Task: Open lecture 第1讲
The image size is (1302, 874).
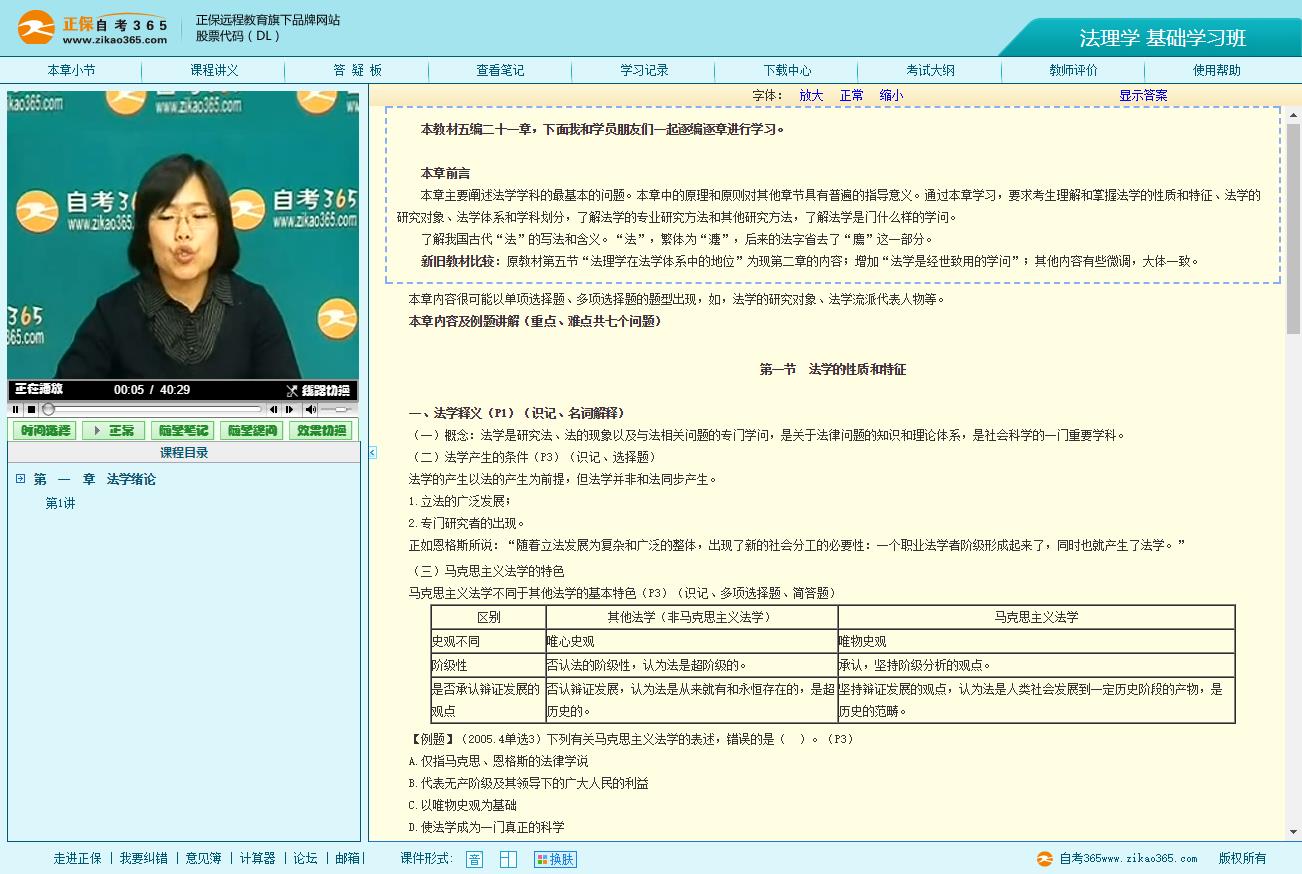Action: [x=60, y=504]
